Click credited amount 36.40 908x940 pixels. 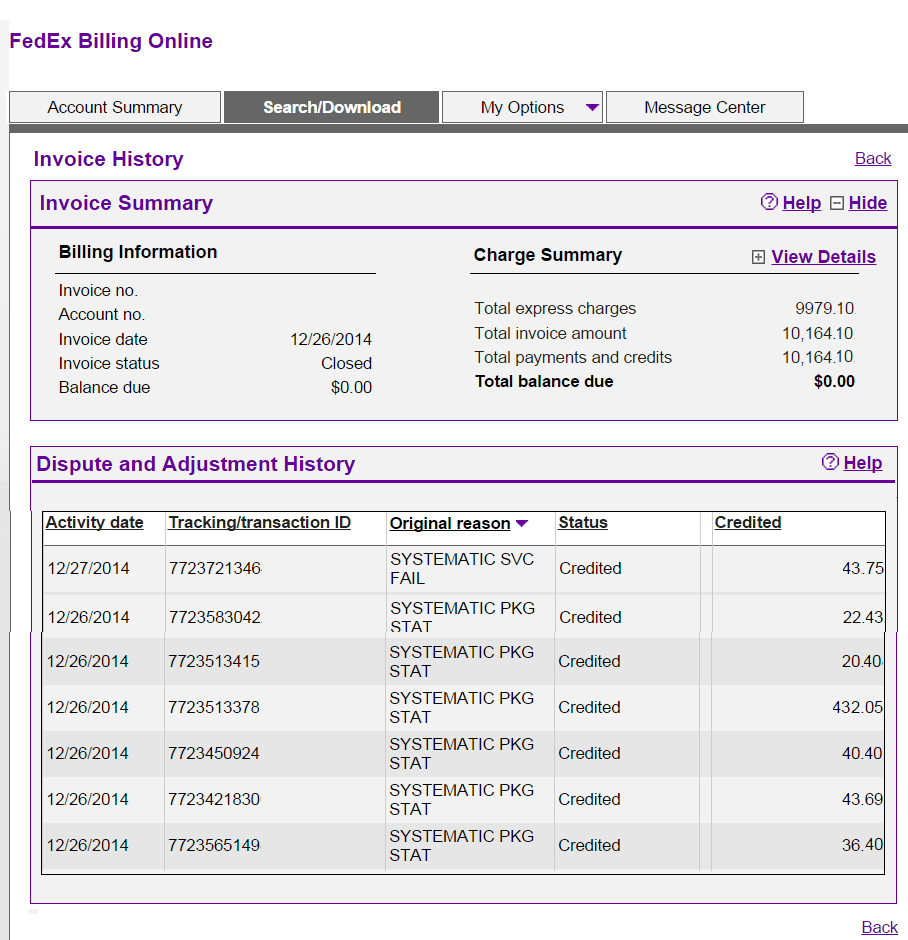click(x=862, y=845)
